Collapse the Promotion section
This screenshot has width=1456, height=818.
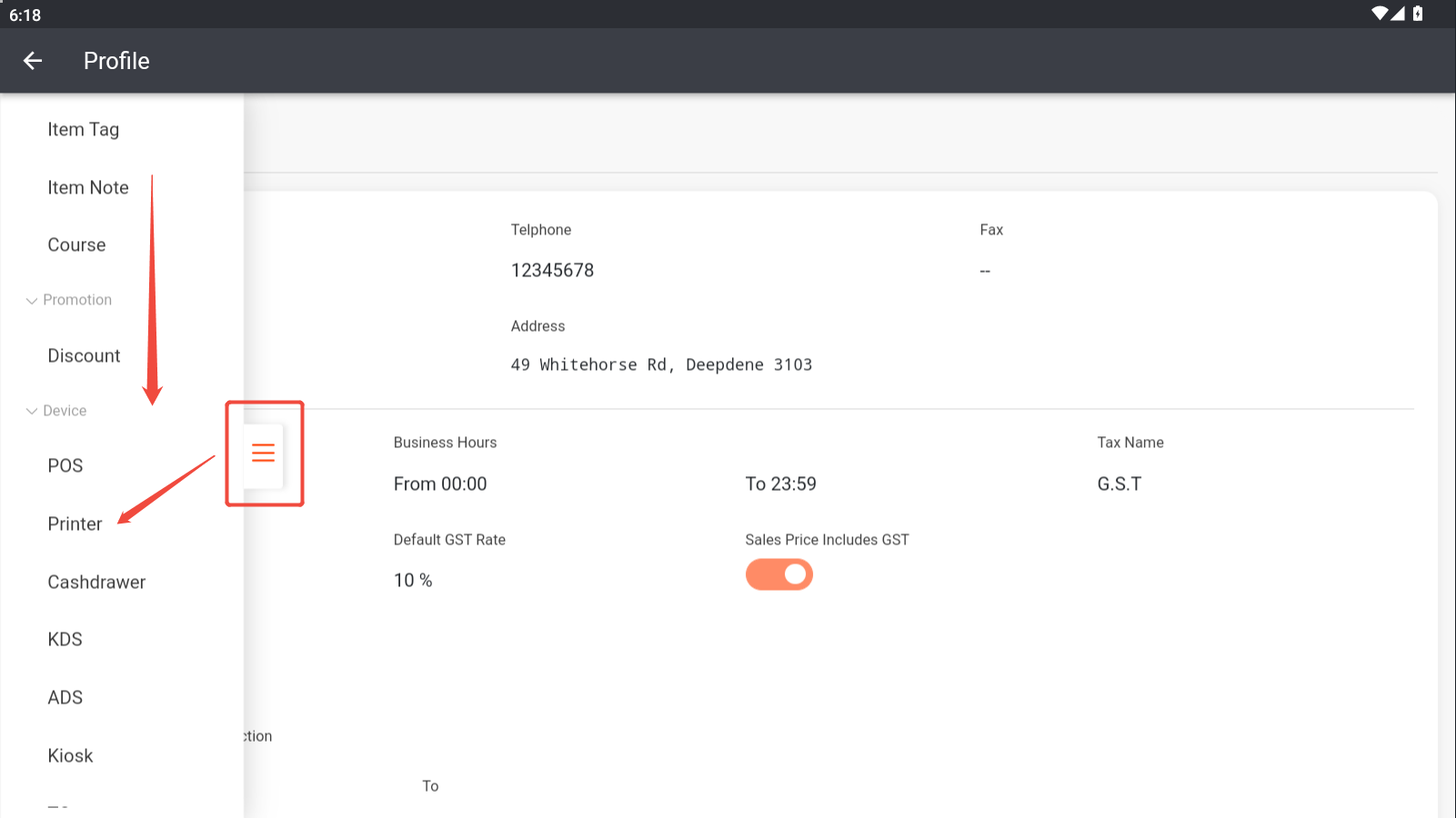69,300
